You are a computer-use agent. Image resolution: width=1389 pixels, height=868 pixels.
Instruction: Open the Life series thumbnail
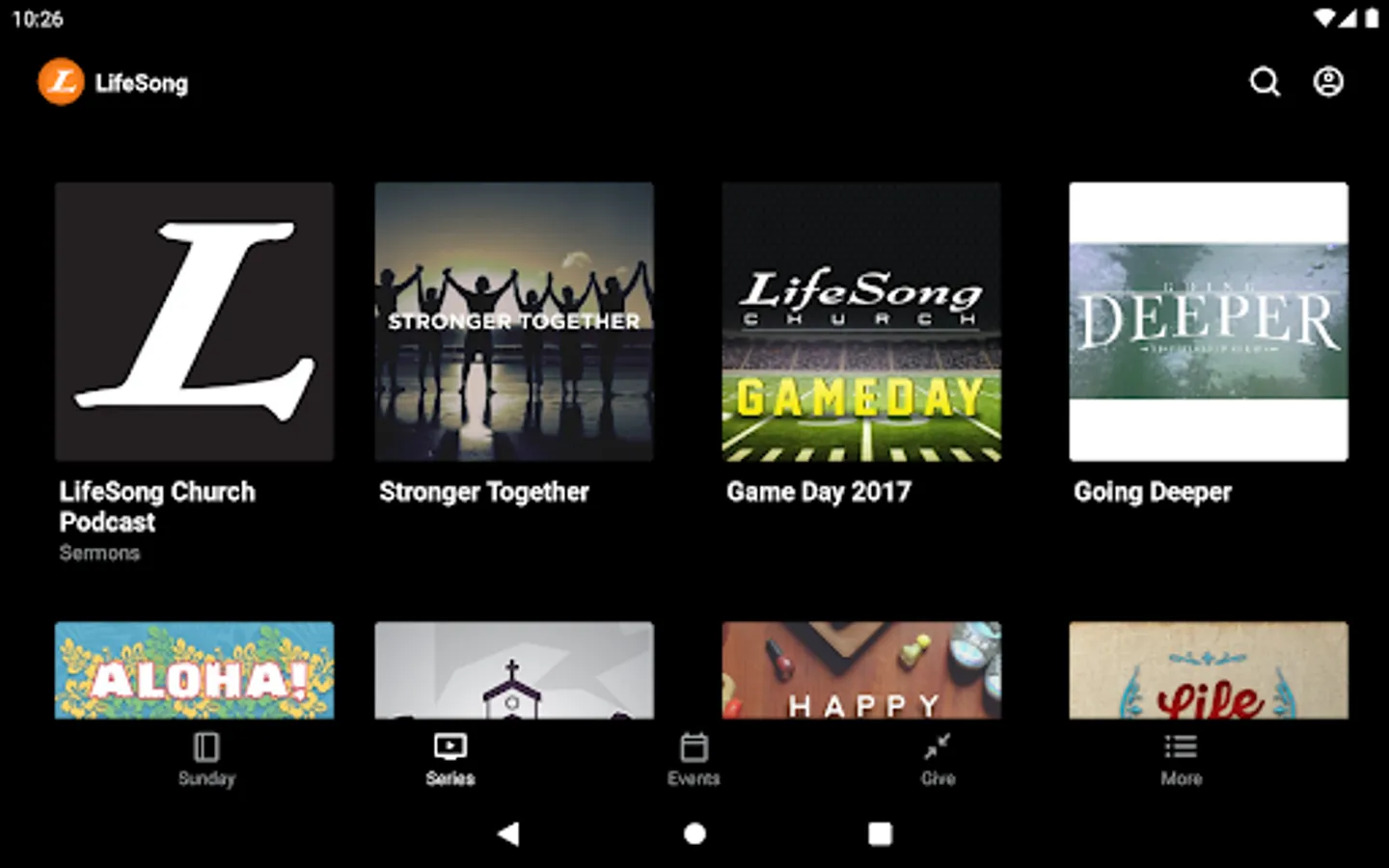pos(1209,670)
